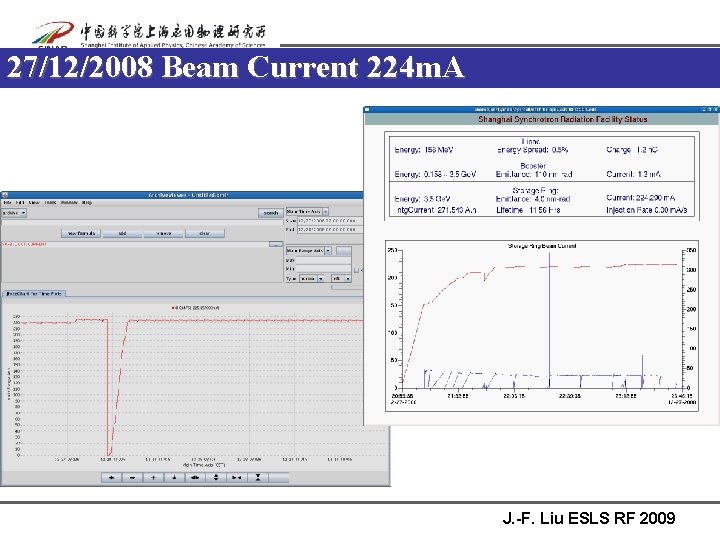Expand the archive dropdown at top left
The height and width of the screenshot is (540, 720).
pyautogui.click(x=14, y=213)
